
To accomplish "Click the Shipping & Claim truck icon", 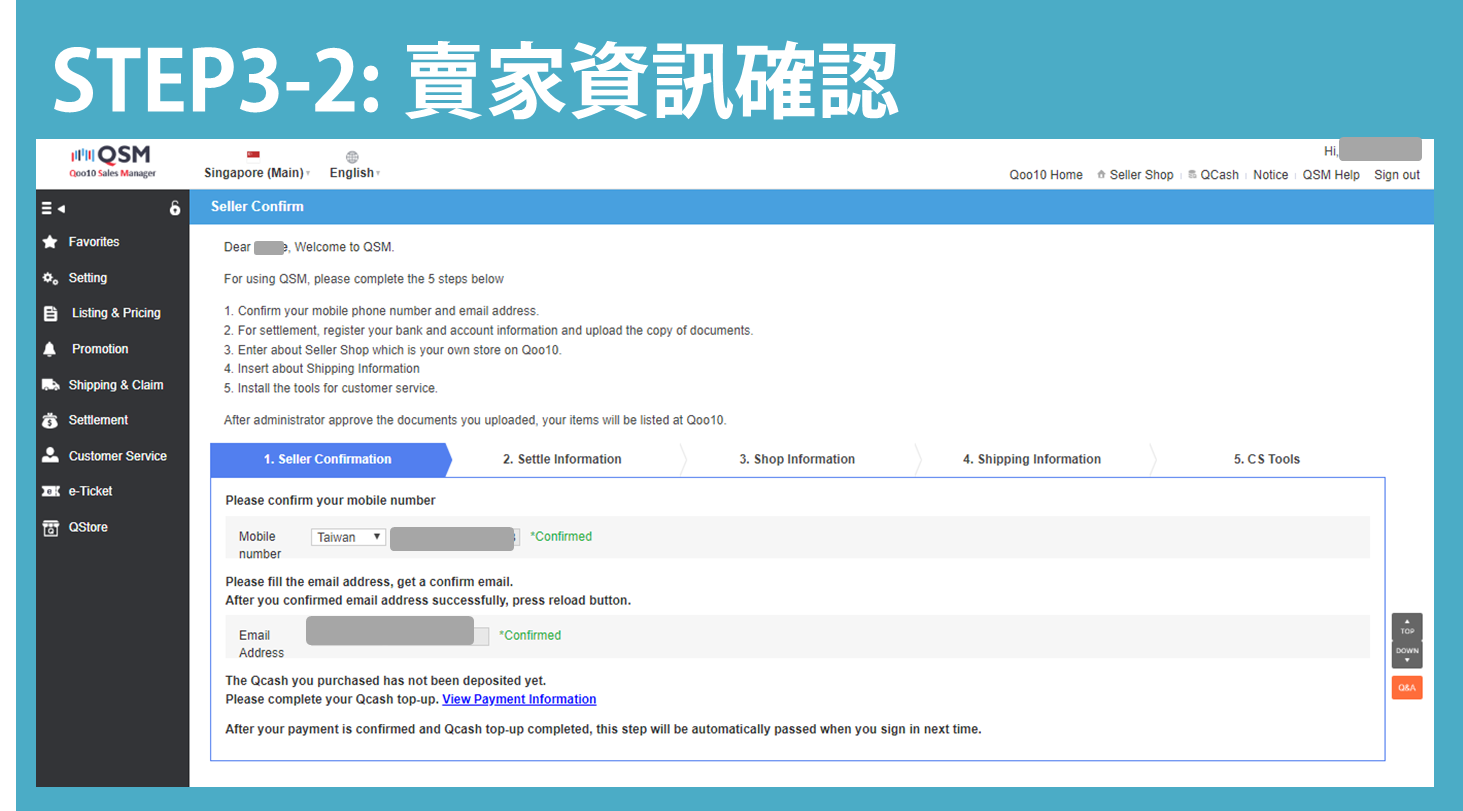I will point(51,385).
